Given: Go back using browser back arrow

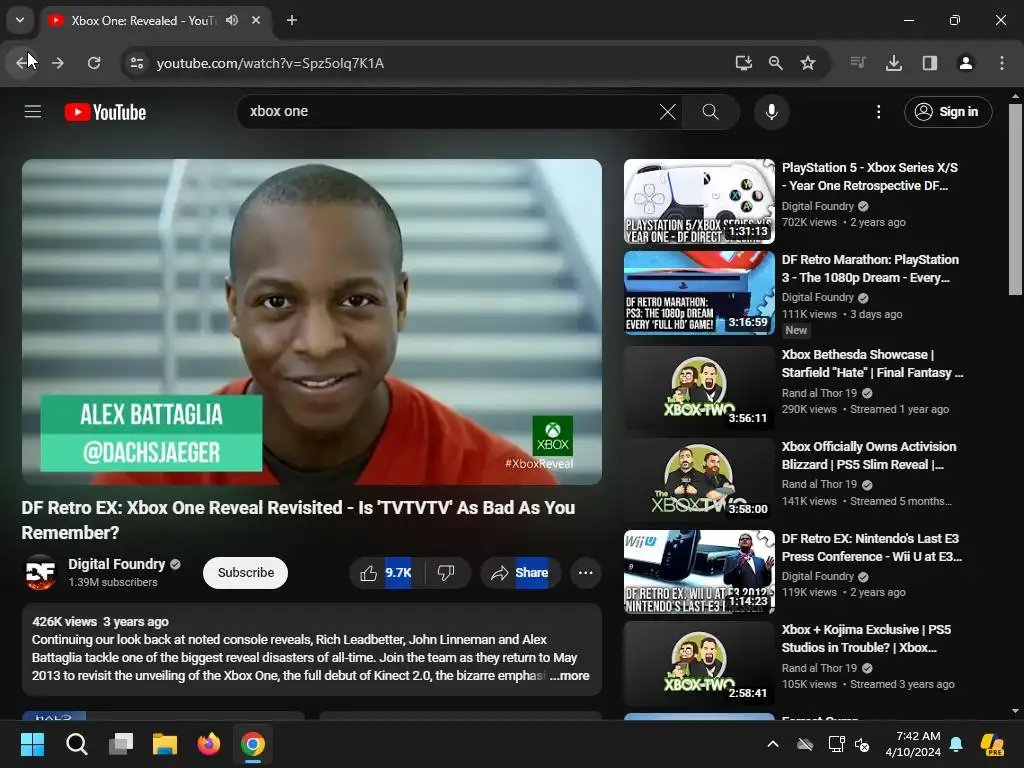Looking at the screenshot, I should tap(24, 63).
